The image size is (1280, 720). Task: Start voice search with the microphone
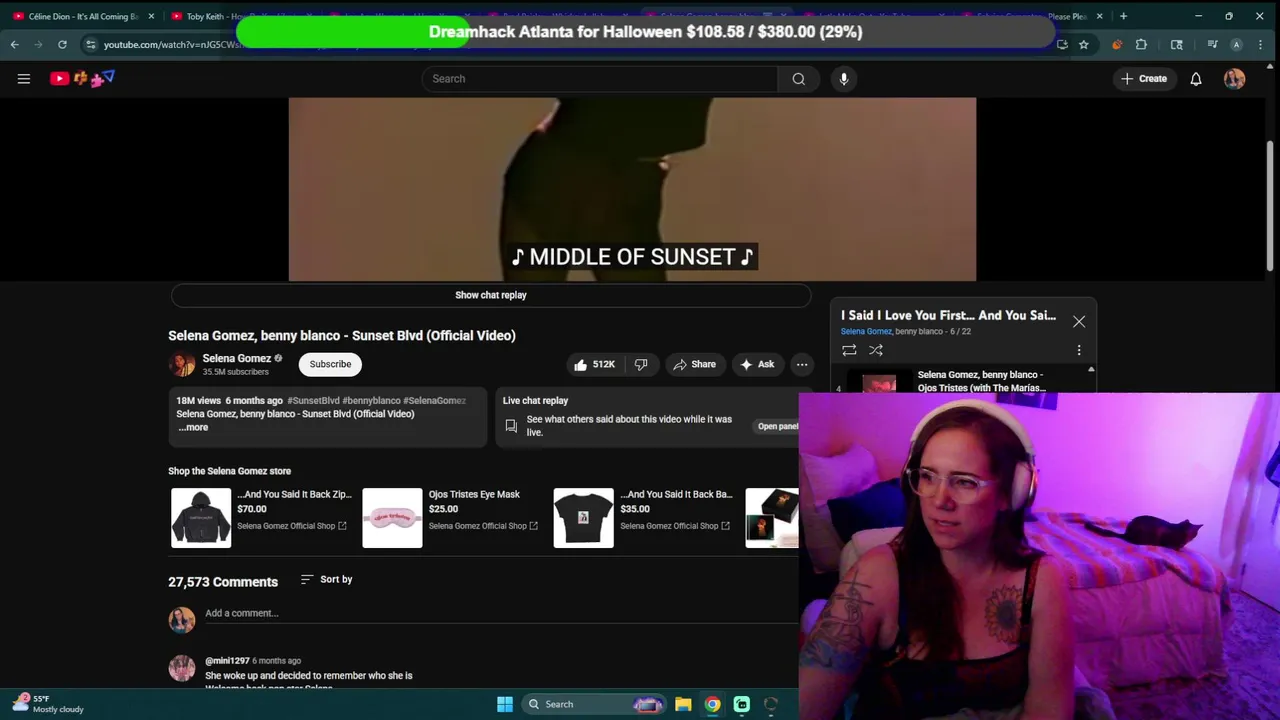(x=844, y=79)
